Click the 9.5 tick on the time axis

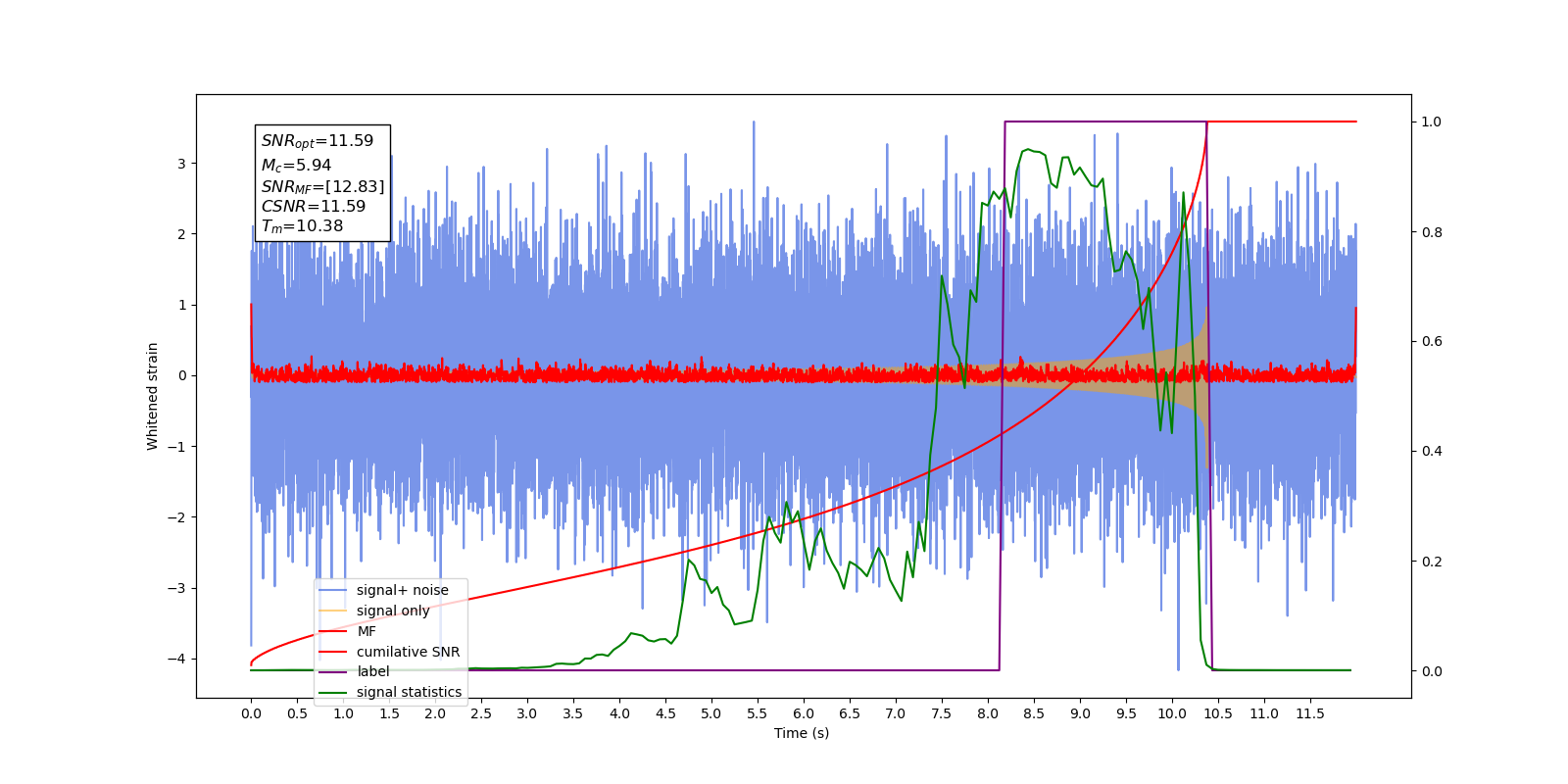click(x=1126, y=713)
